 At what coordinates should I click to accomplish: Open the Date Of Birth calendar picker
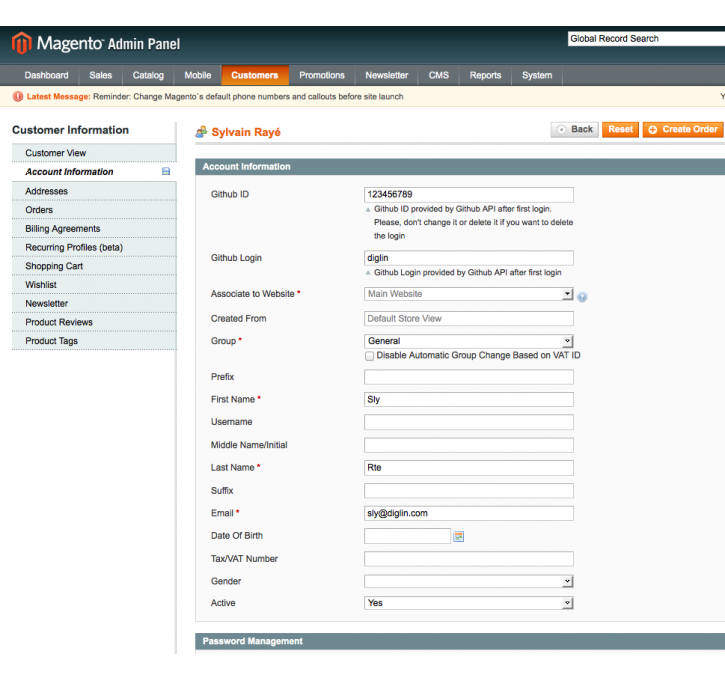(458, 536)
